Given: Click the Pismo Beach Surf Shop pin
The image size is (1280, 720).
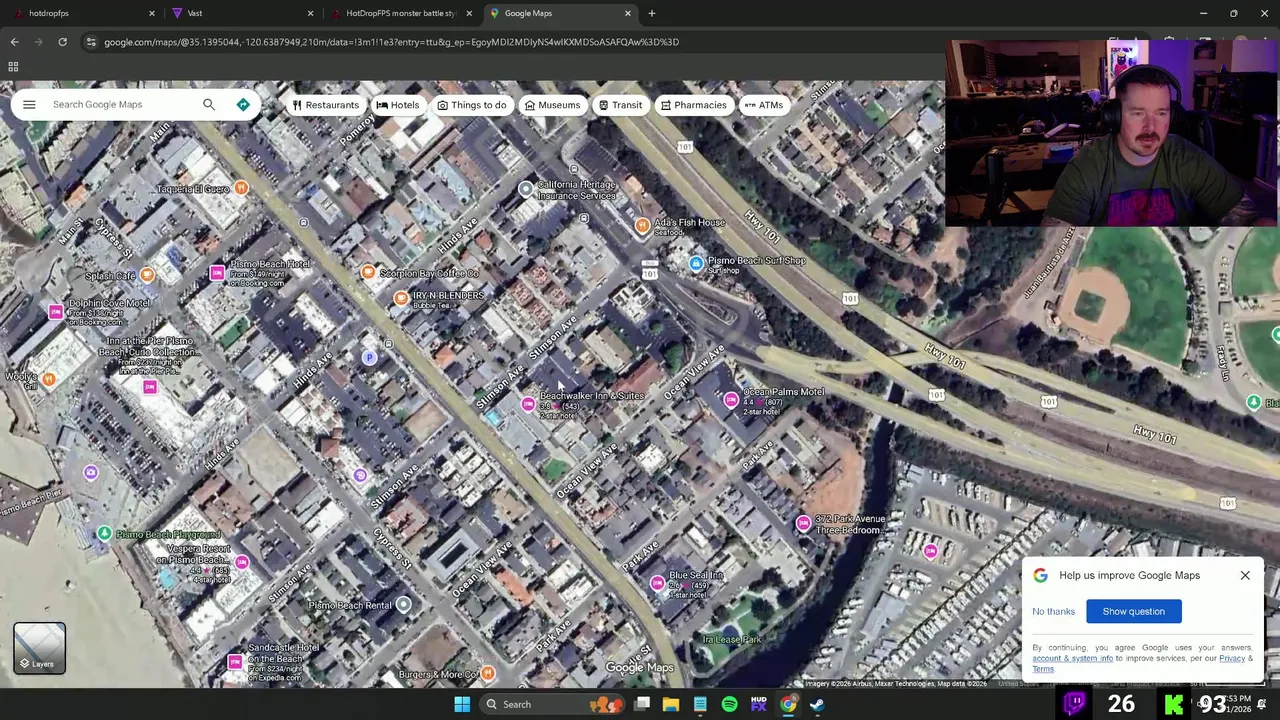Looking at the screenshot, I should point(696,263).
